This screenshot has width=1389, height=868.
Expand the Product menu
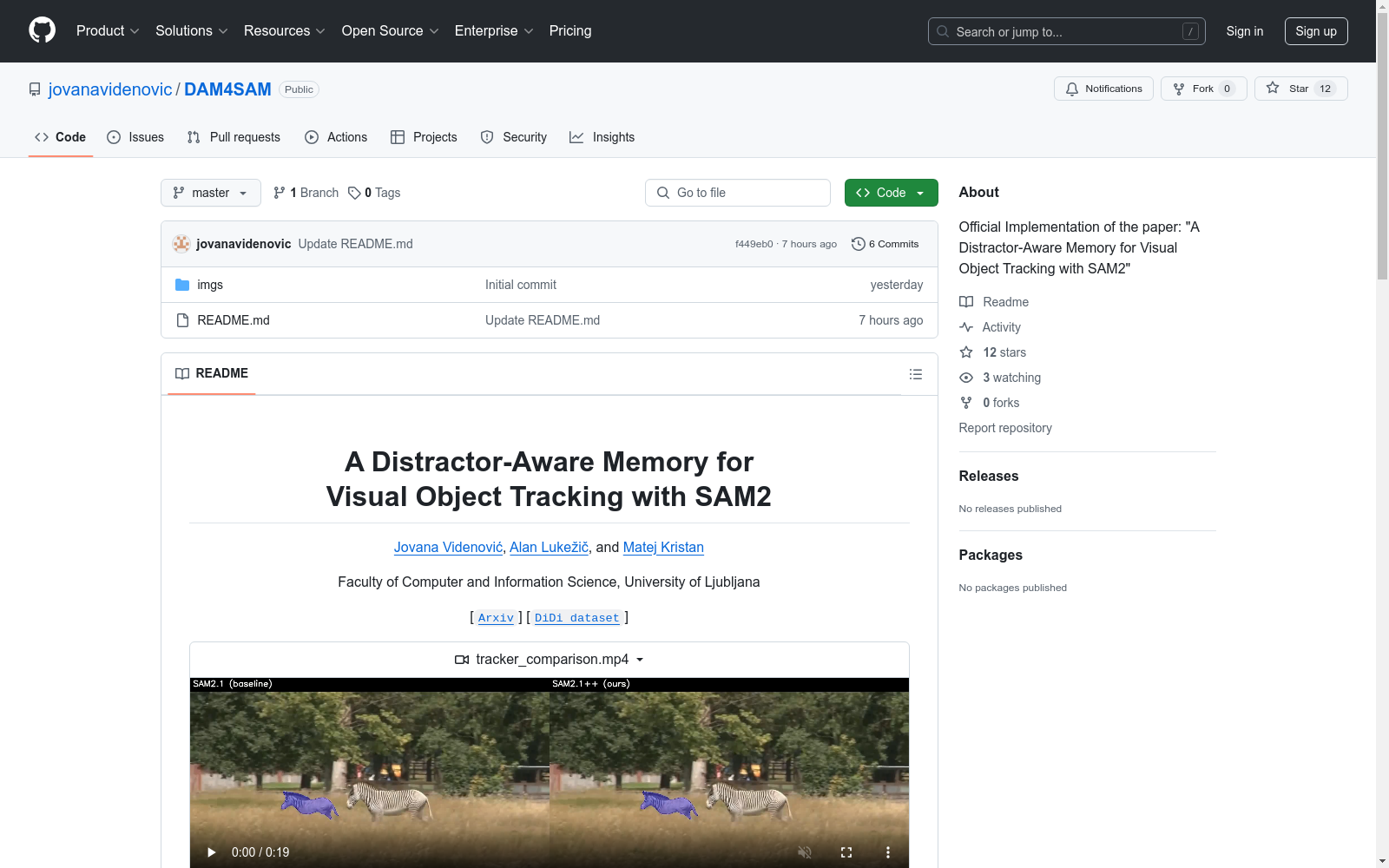point(108,30)
